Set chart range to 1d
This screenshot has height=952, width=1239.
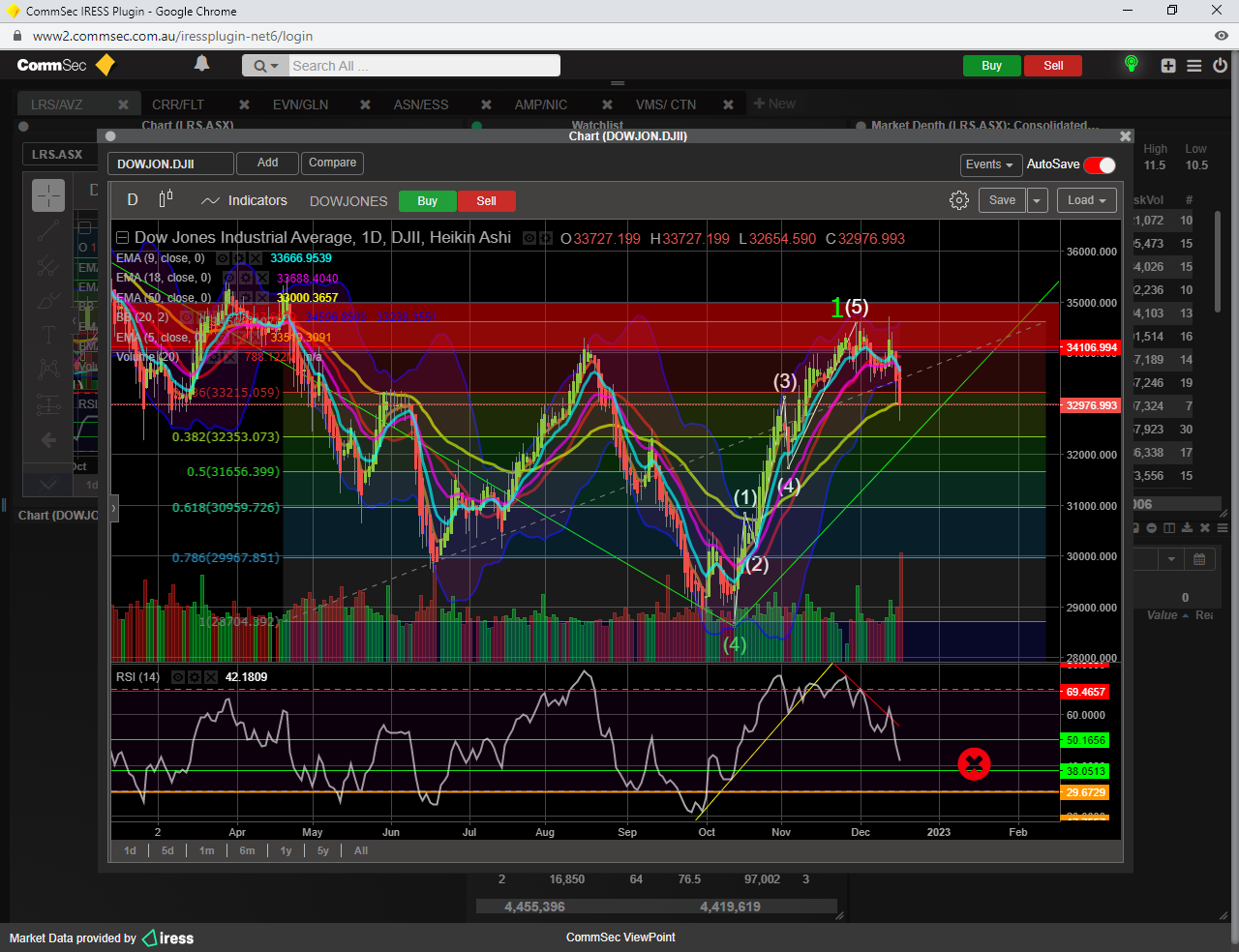pyautogui.click(x=130, y=850)
